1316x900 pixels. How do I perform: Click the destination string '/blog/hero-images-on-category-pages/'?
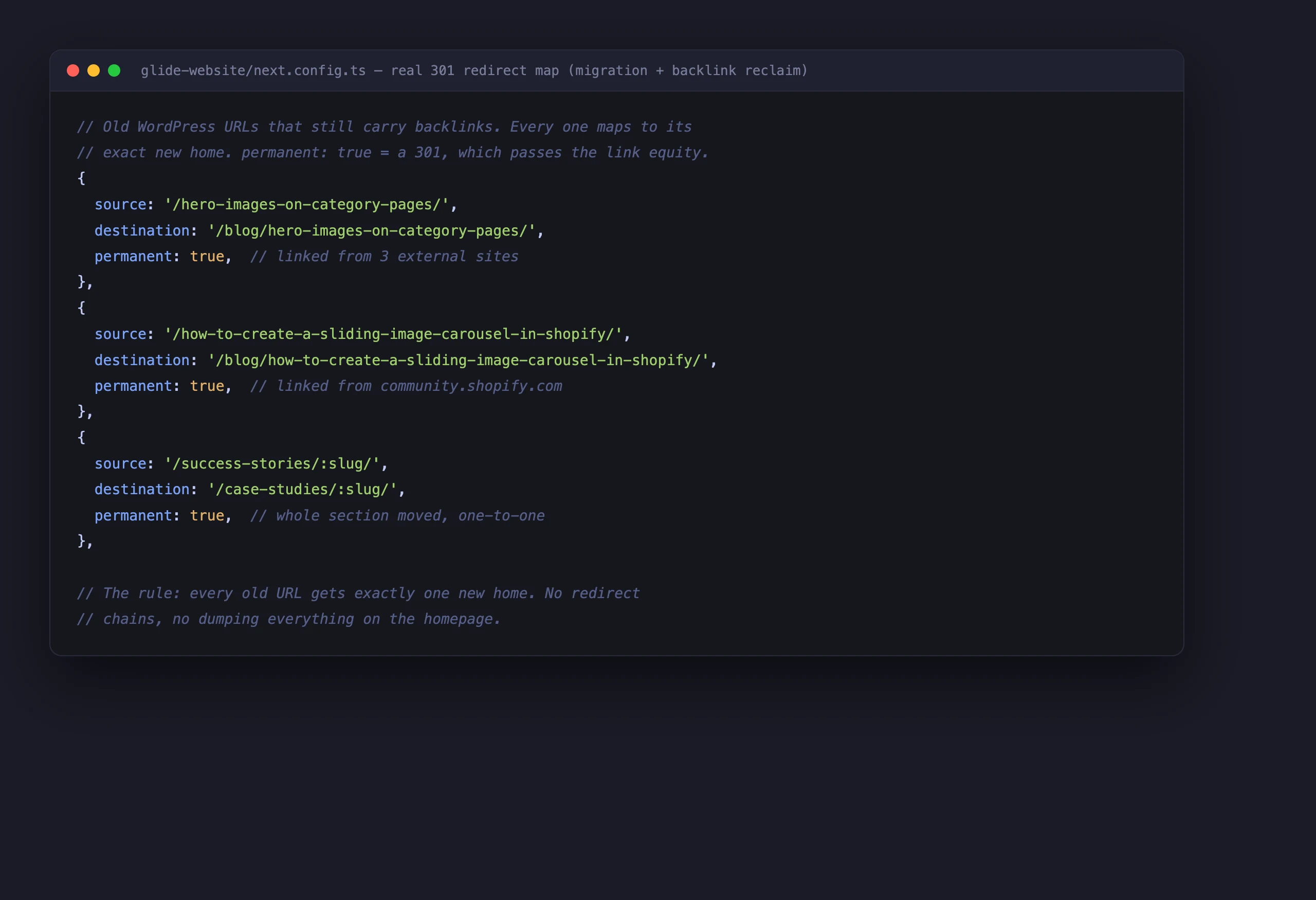372,230
